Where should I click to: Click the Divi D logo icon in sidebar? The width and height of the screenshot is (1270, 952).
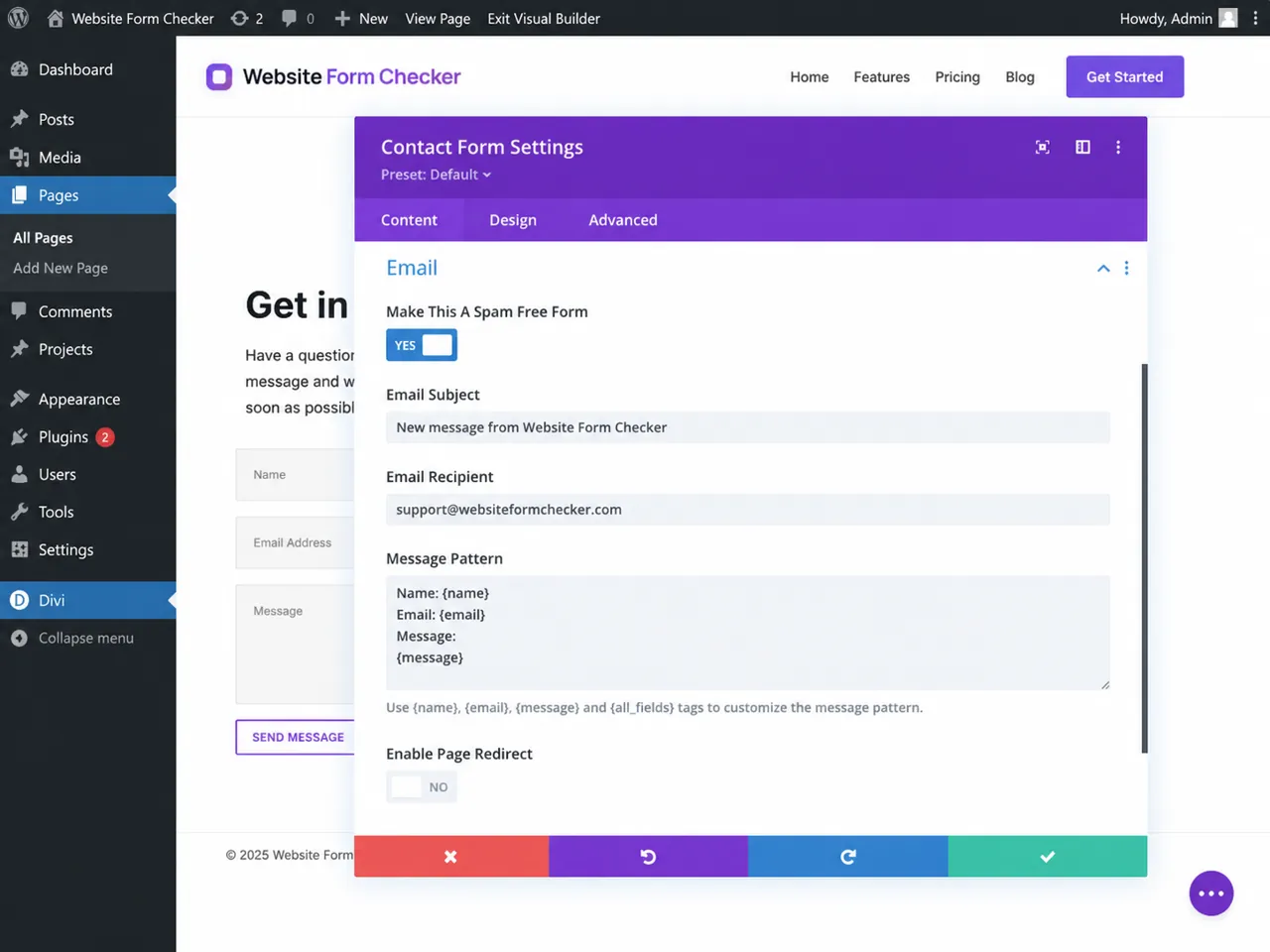pyautogui.click(x=19, y=600)
